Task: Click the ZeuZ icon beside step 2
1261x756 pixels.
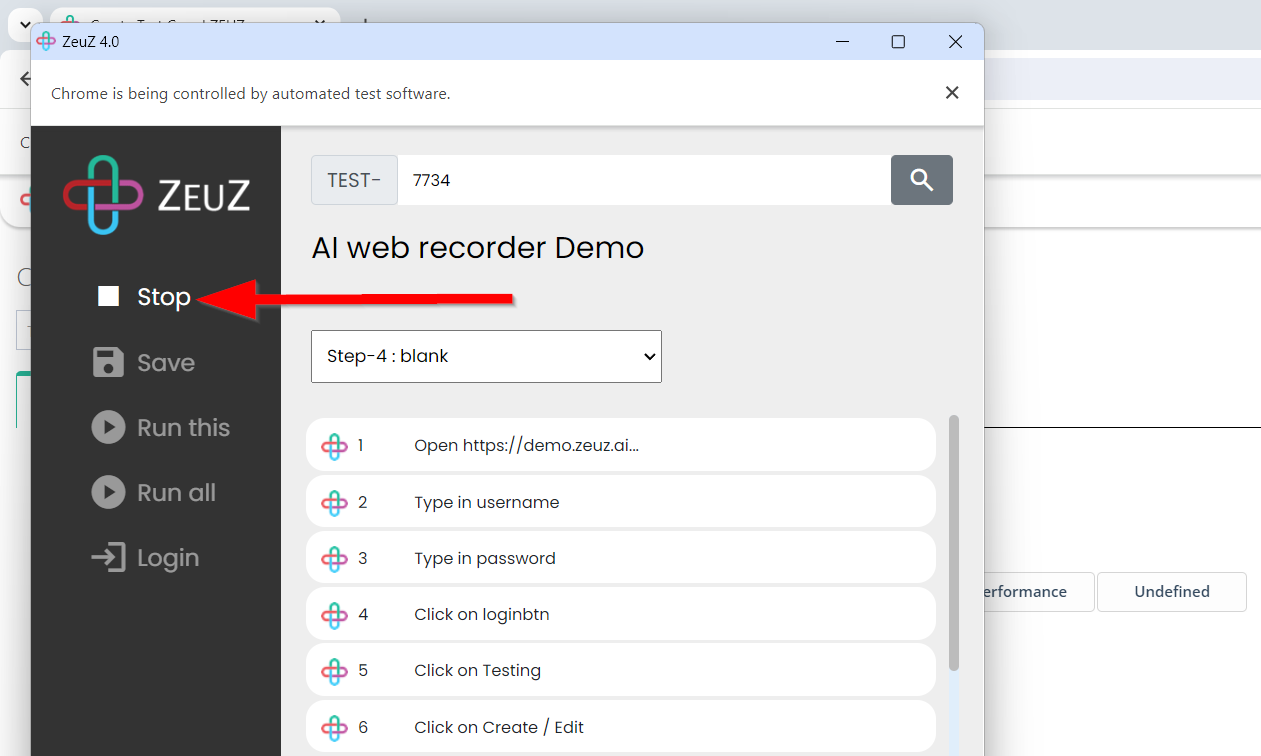Action: [x=334, y=502]
